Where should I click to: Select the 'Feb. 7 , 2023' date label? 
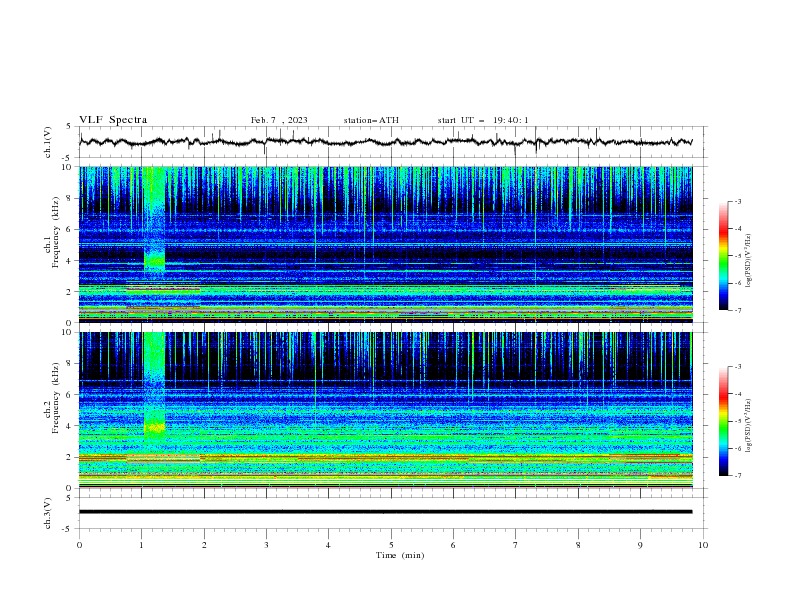[x=279, y=120]
